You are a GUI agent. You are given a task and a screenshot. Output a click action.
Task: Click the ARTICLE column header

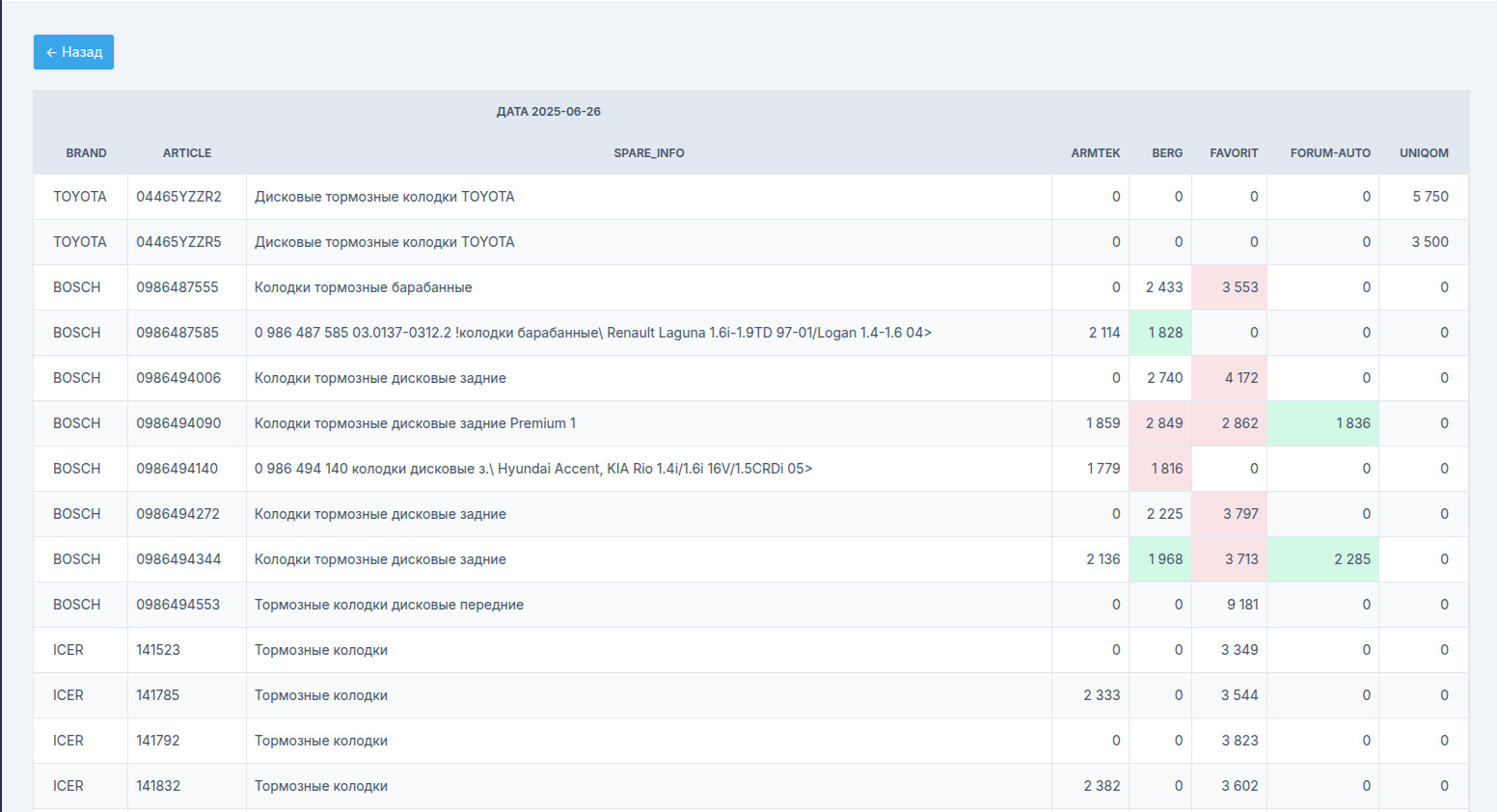click(x=186, y=153)
